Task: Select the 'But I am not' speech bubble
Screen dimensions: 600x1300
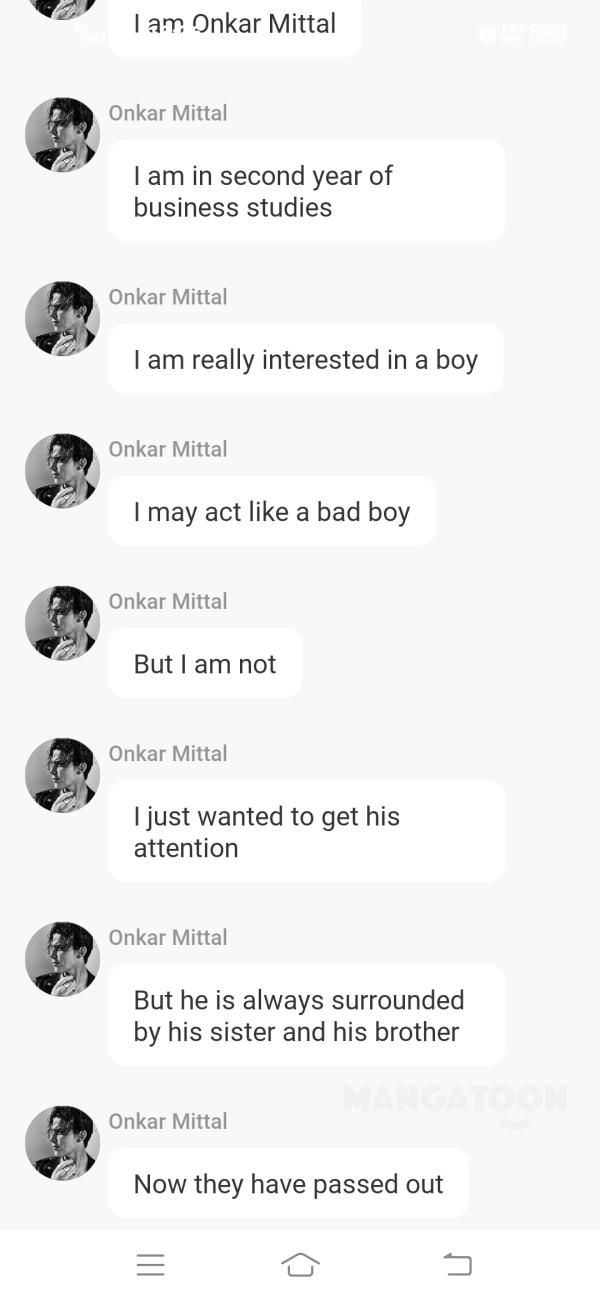Action: pos(204,662)
